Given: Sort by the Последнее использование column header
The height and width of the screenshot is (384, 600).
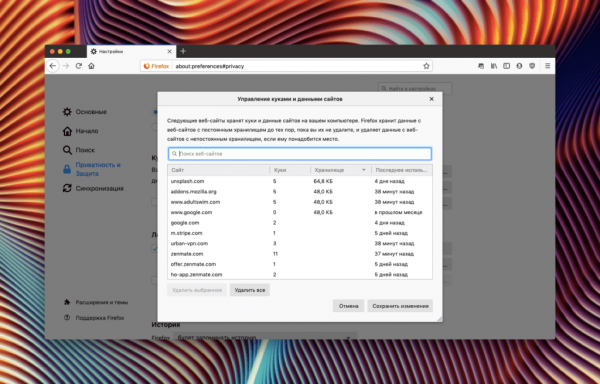Looking at the screenshot, I should pyautogui.click(x=402, y=170).
